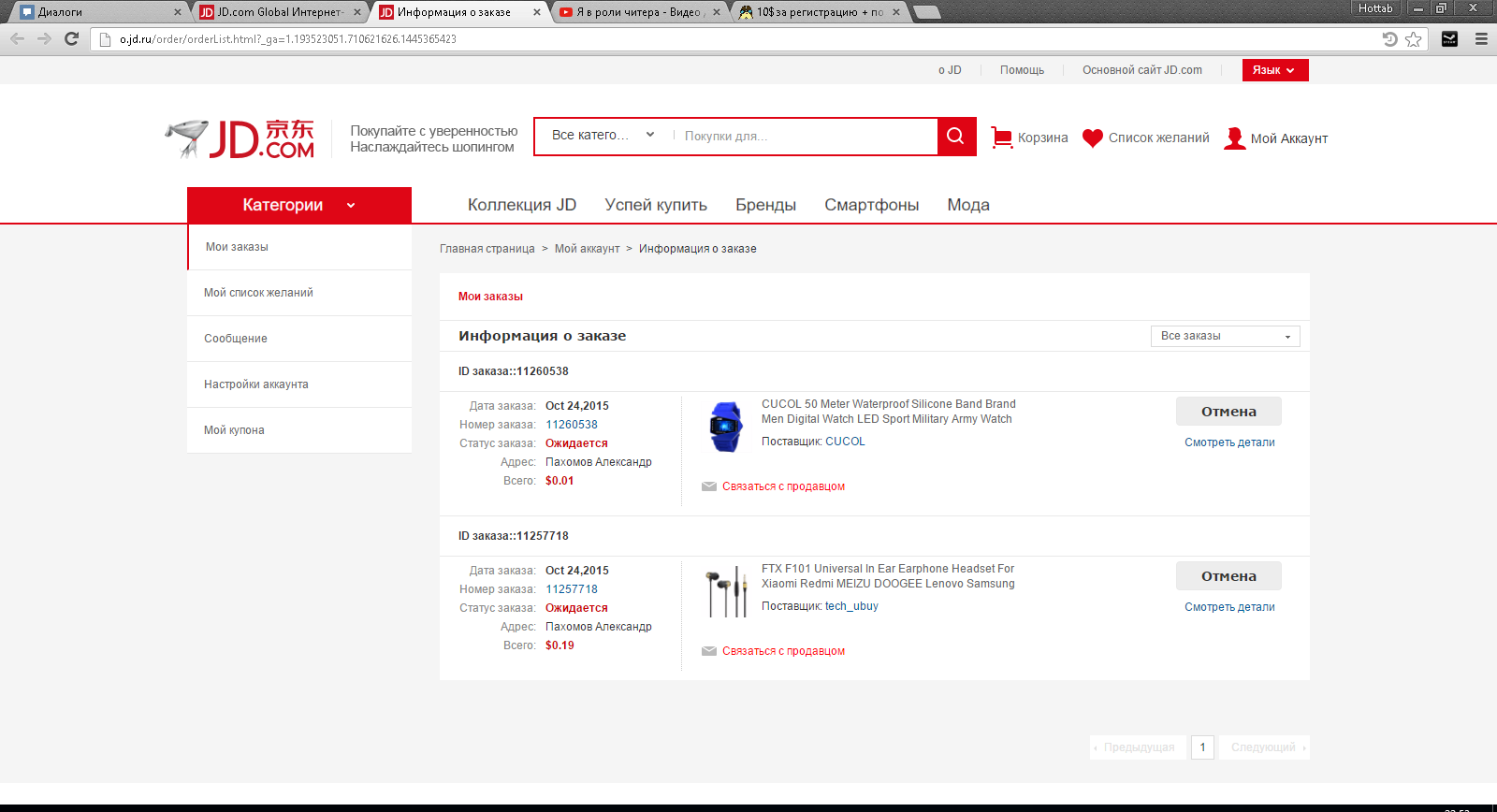
Task: Click the red search magnifier button
Action: point(956,137)
